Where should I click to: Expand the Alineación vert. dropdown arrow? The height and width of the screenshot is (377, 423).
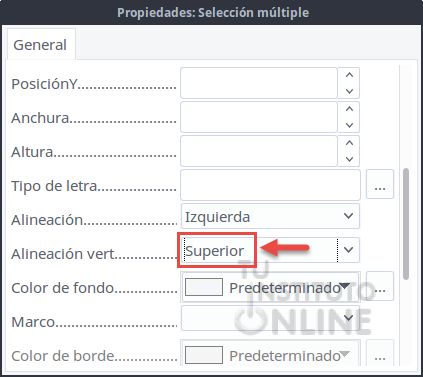click(x=348, y=250)
